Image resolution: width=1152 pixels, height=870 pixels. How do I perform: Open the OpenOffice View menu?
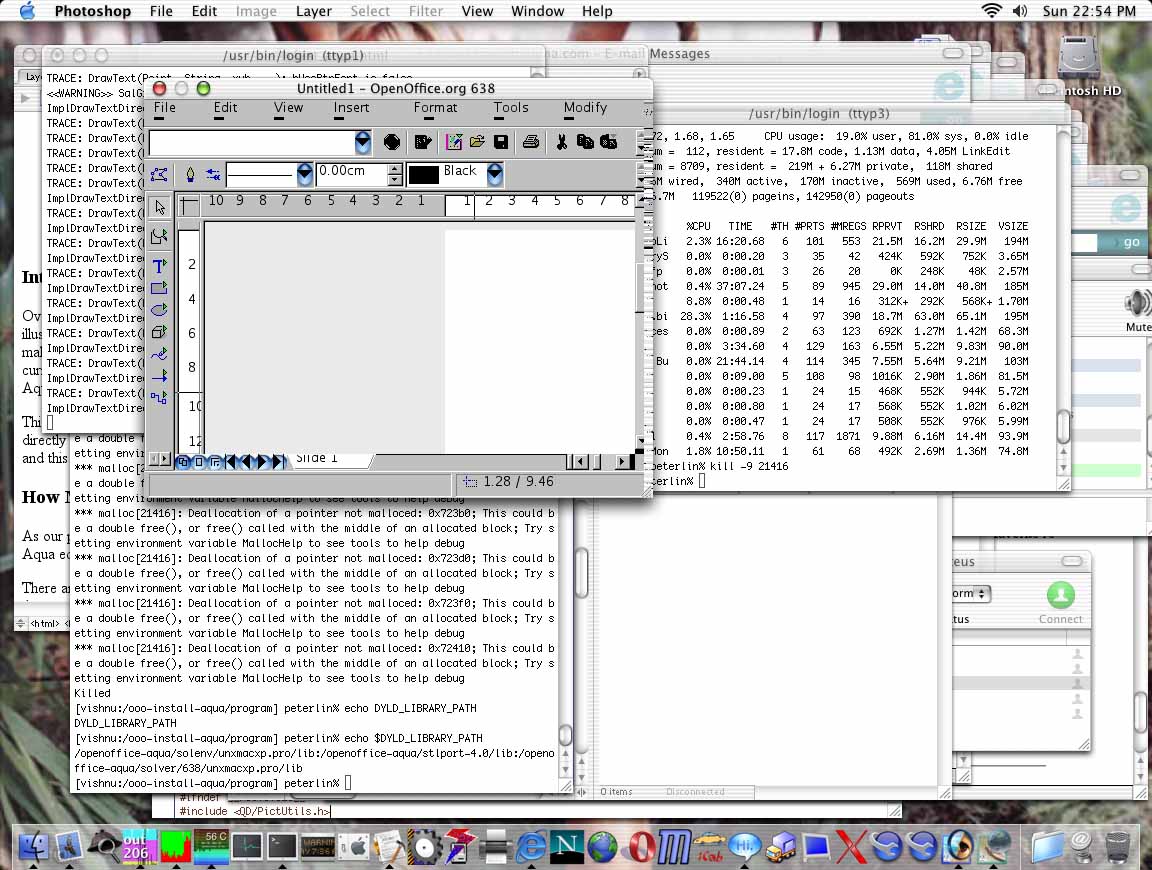[x=288, y=108]
